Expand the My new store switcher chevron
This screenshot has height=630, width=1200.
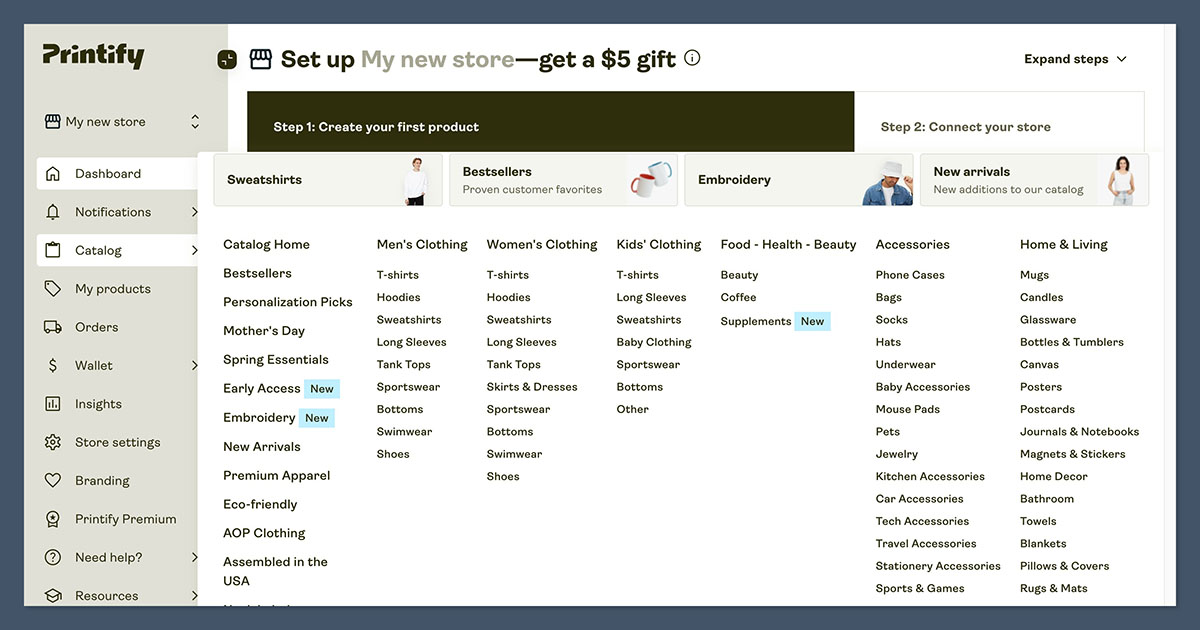pyautogui.click(x=196, y=121)
